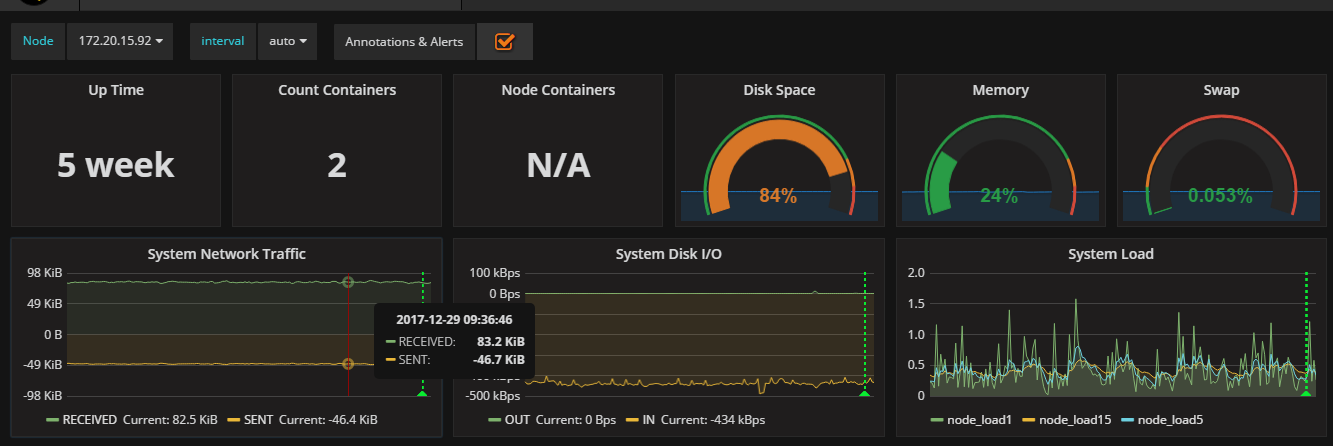Click the Count Containers panel title
This screenshot has height=446, width=1333.
click(x=337, y=90)
